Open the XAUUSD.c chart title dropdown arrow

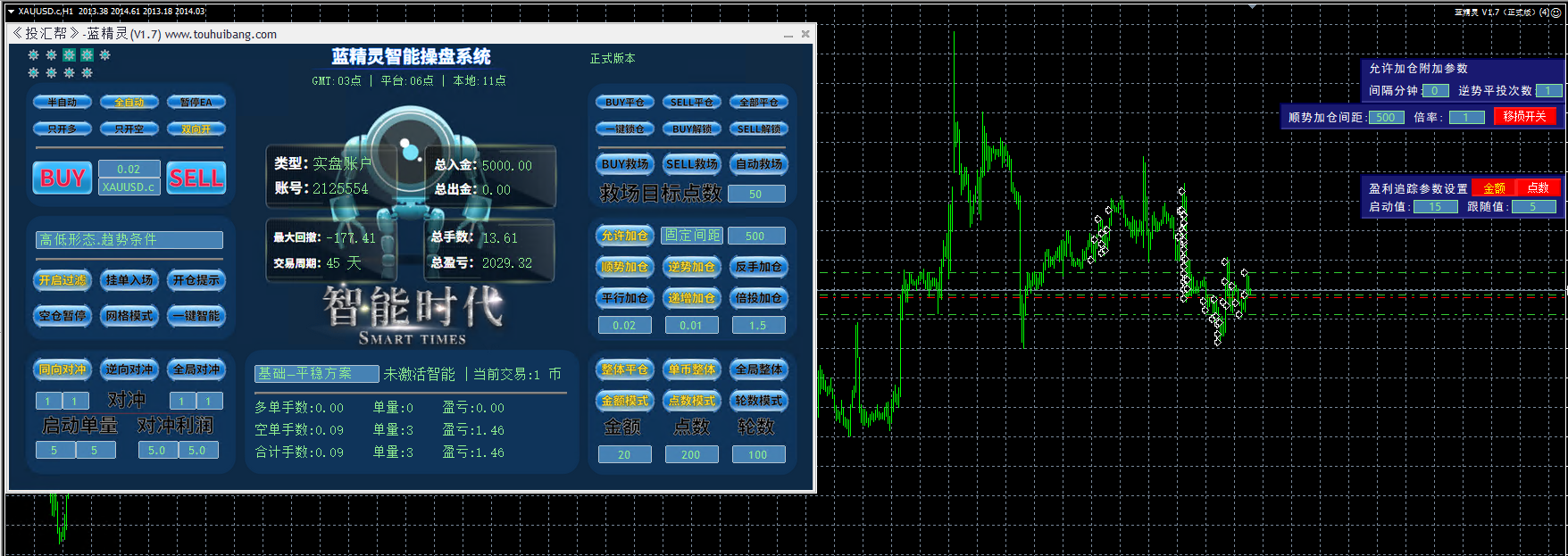(x=11, y=12)
